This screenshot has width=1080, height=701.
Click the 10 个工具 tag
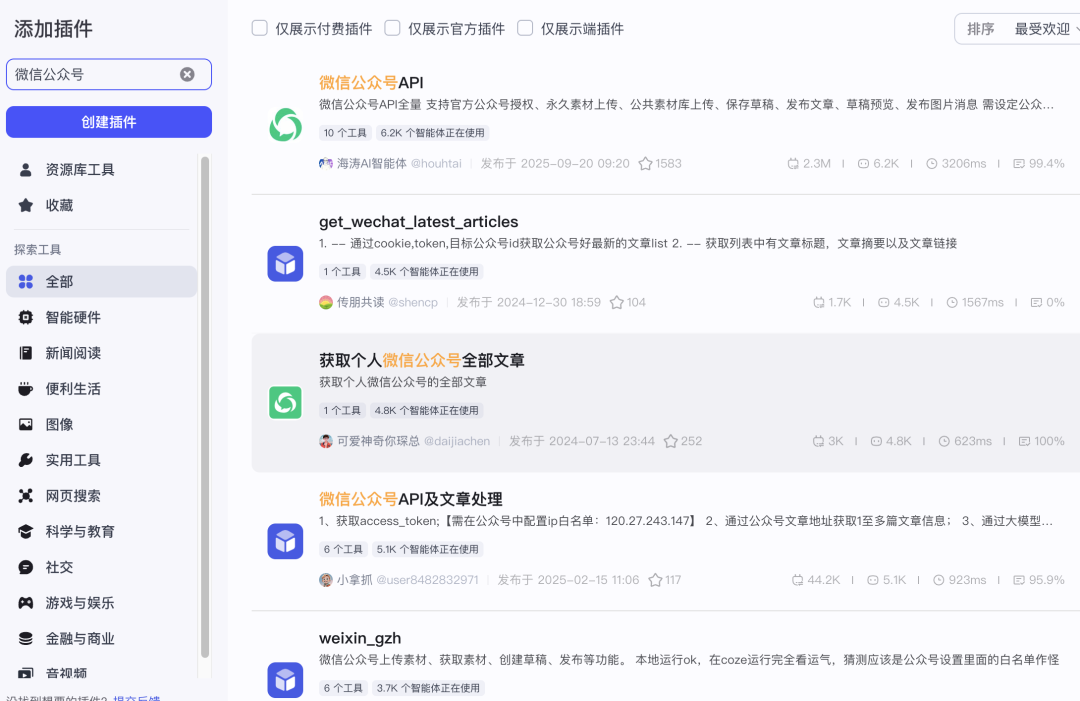point(345,133)
